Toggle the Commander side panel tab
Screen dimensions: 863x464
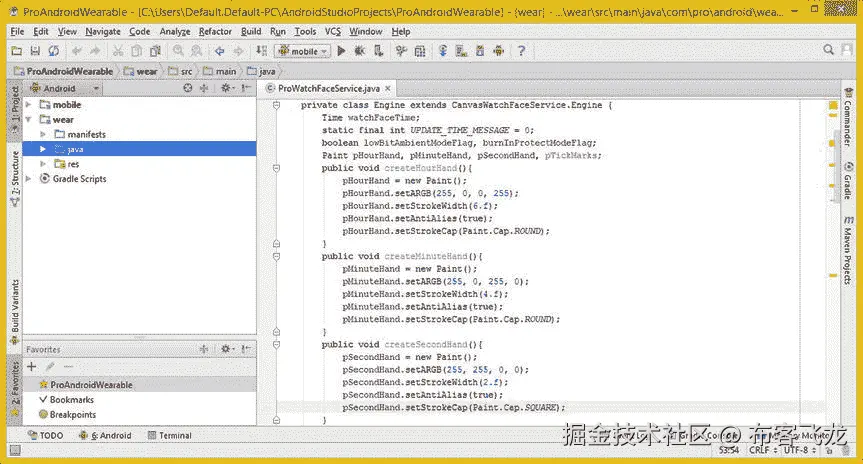[848, 116]
